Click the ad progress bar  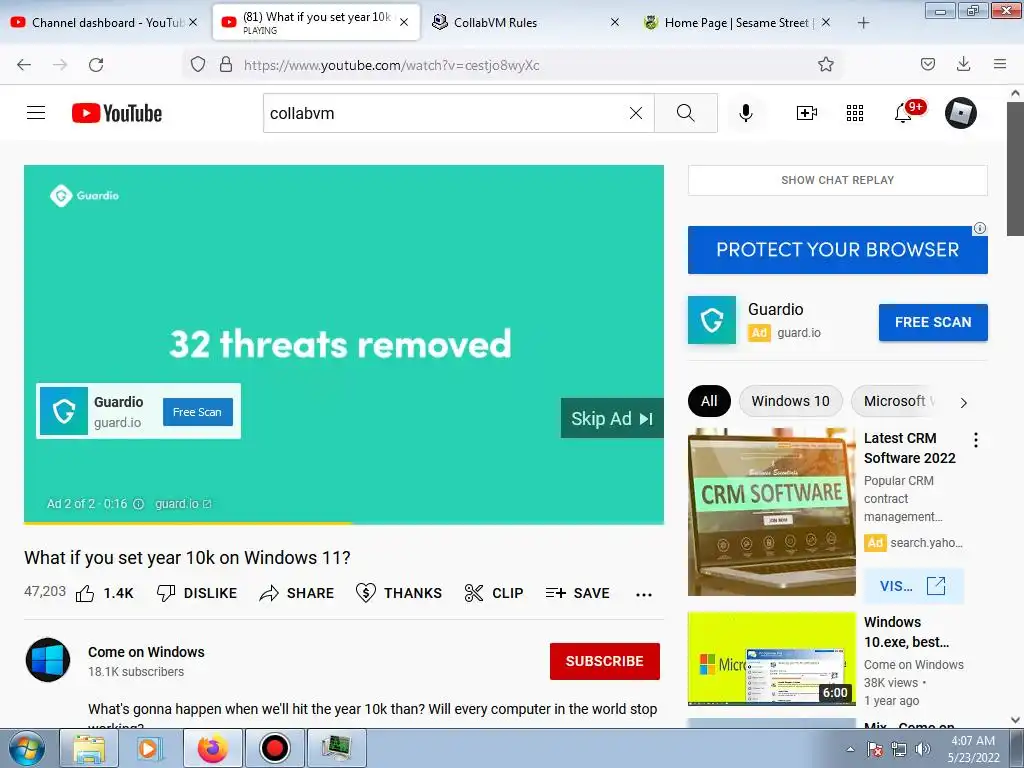[344, 522]
